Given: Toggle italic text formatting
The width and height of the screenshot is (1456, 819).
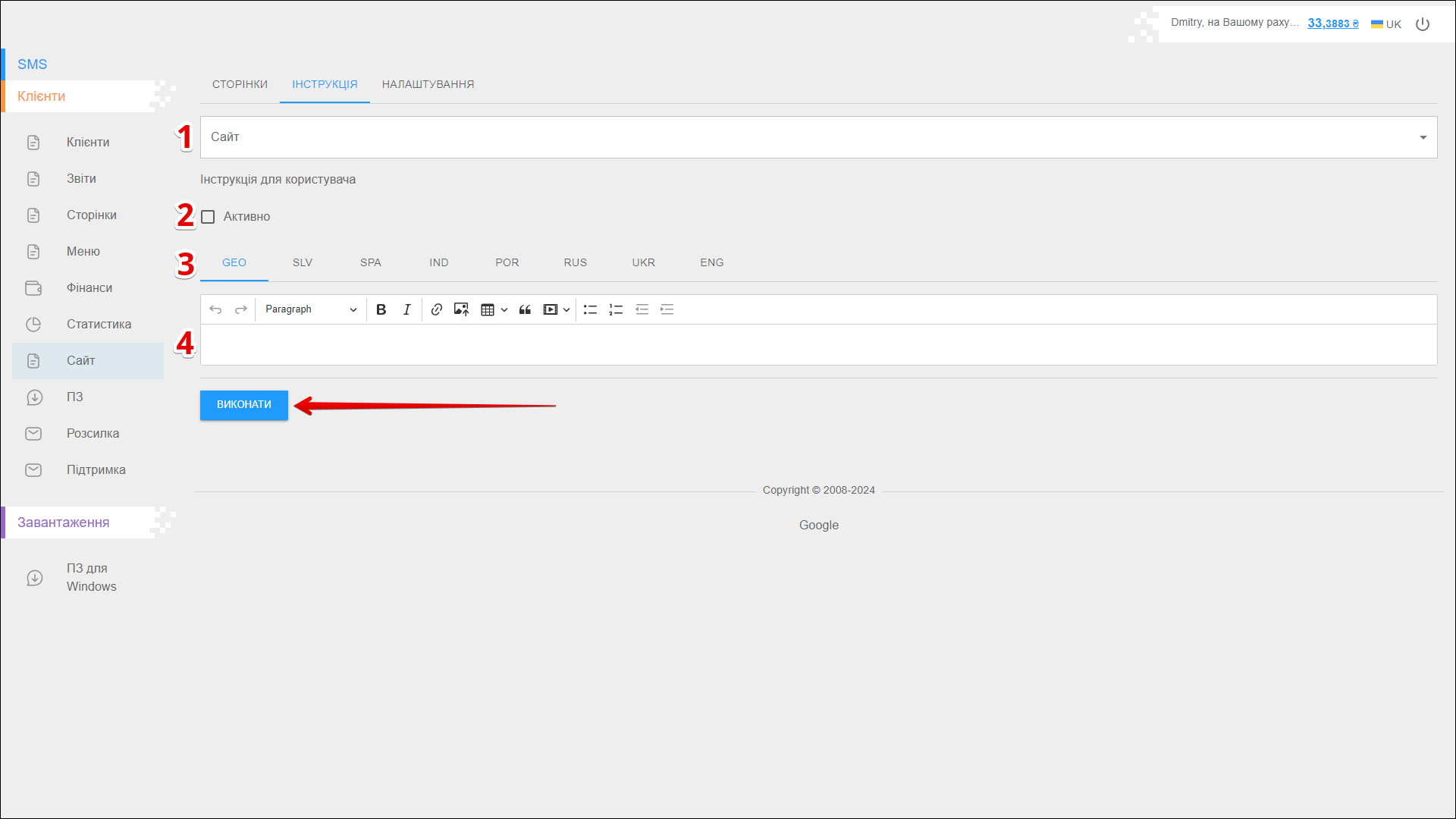Looking at the screenshot, I should click(x=407, y=309).
